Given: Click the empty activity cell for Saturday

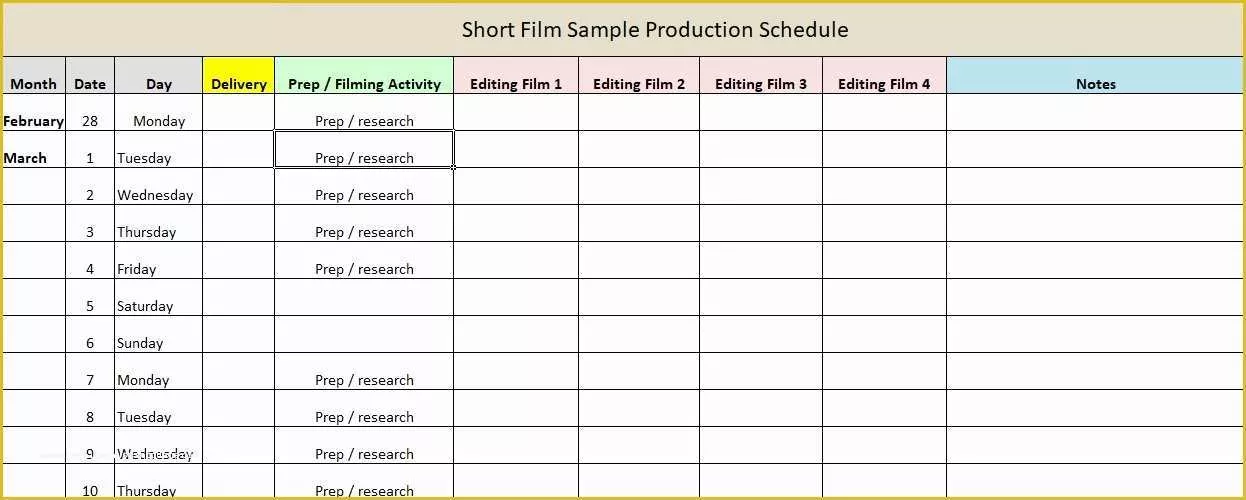Looking at the screenshot, I should 364,297.
